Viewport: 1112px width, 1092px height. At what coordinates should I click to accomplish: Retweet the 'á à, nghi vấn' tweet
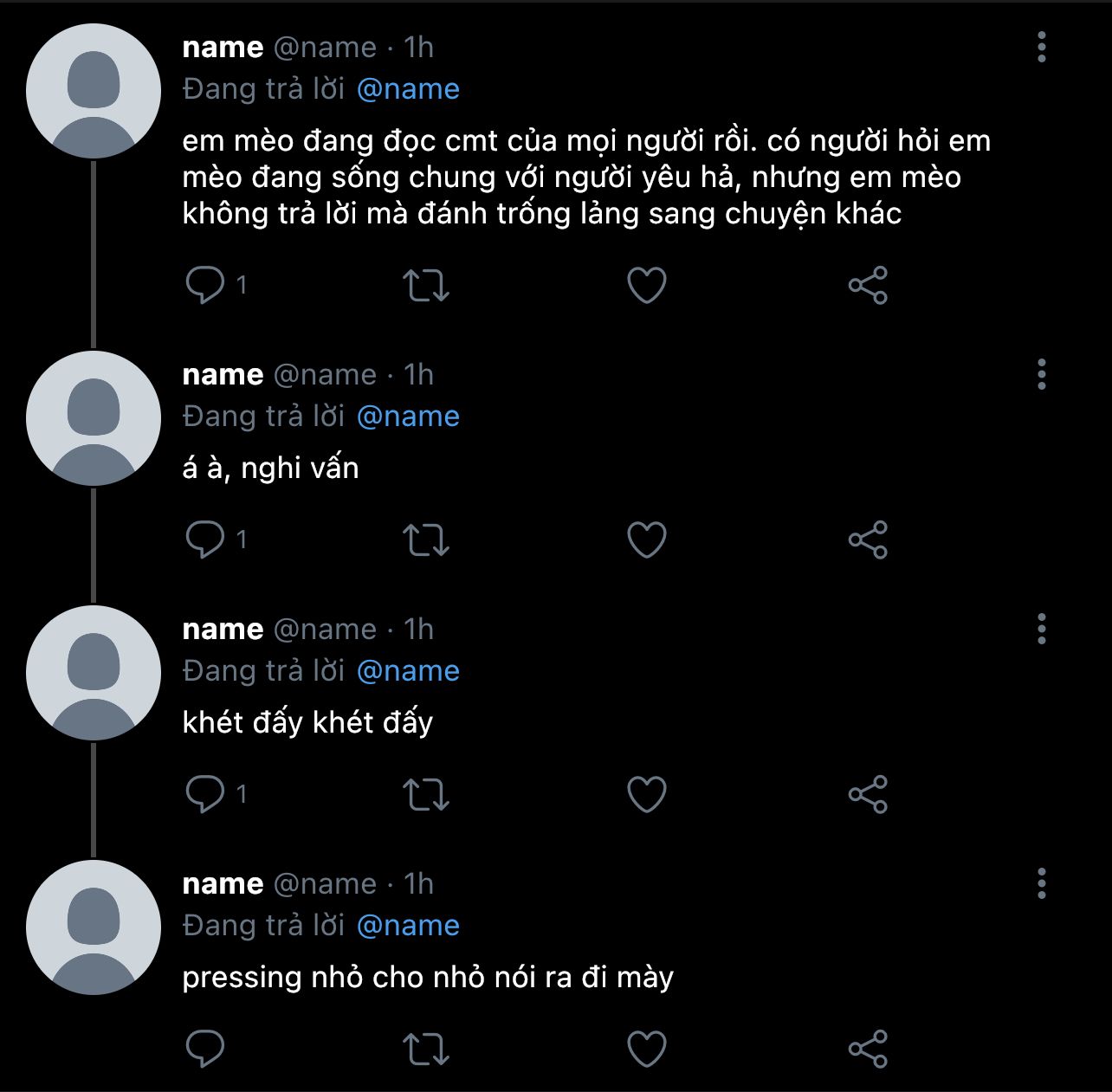[426, 540]
